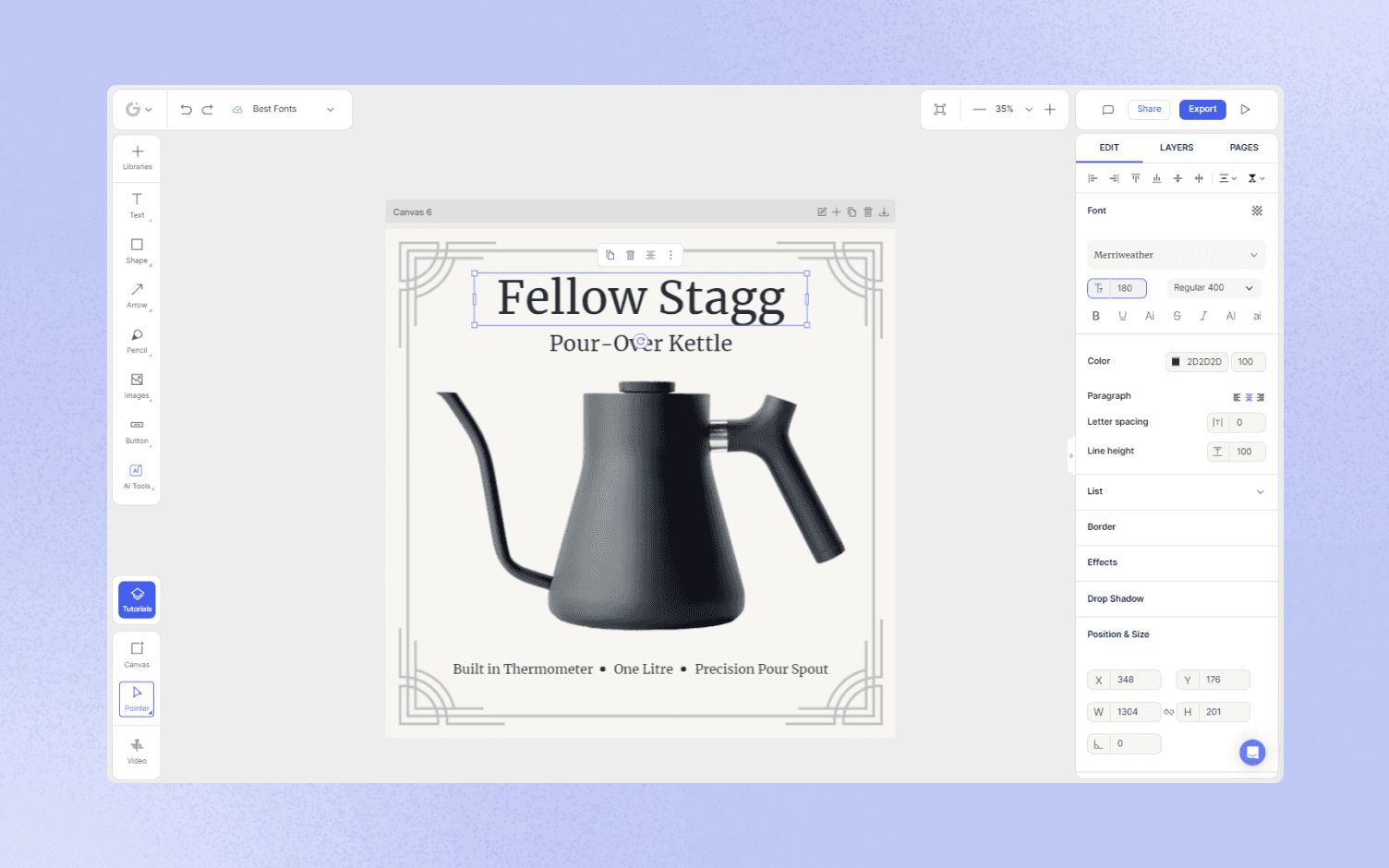
Task: Align selection to the right edge
Action: click(1114, 178)
